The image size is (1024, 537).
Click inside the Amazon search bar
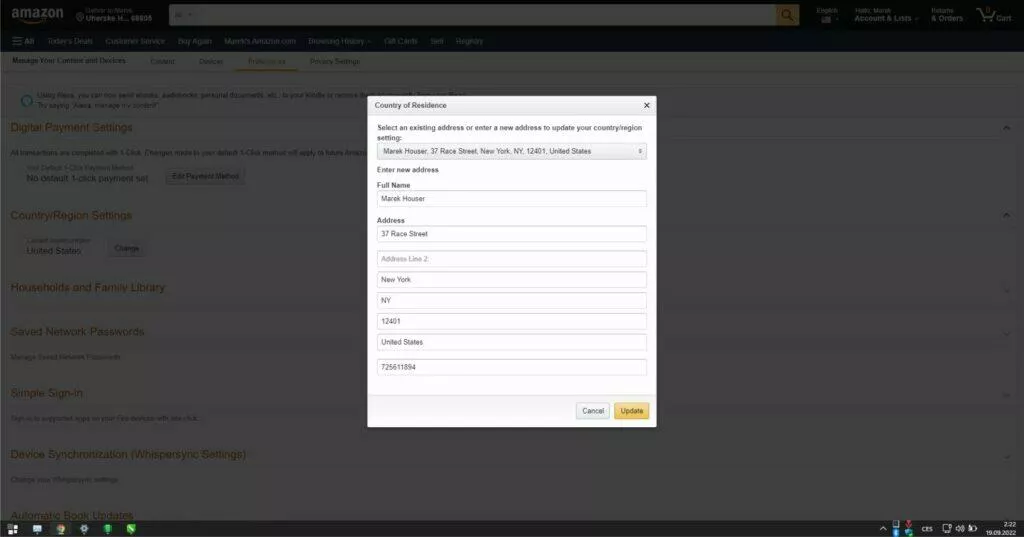click(x=486, y=15)
